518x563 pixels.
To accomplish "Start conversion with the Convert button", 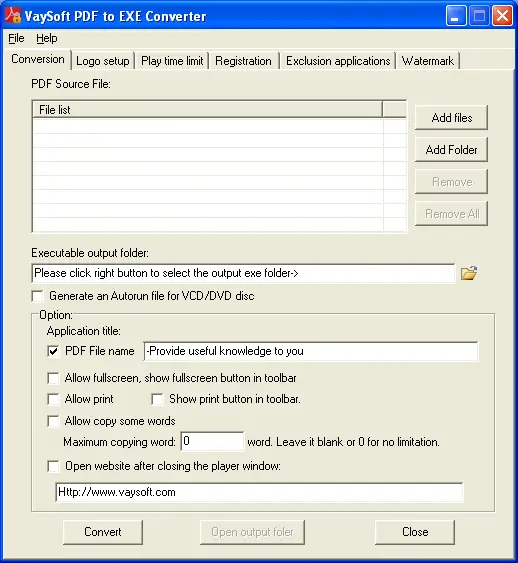I will (103, 532).
